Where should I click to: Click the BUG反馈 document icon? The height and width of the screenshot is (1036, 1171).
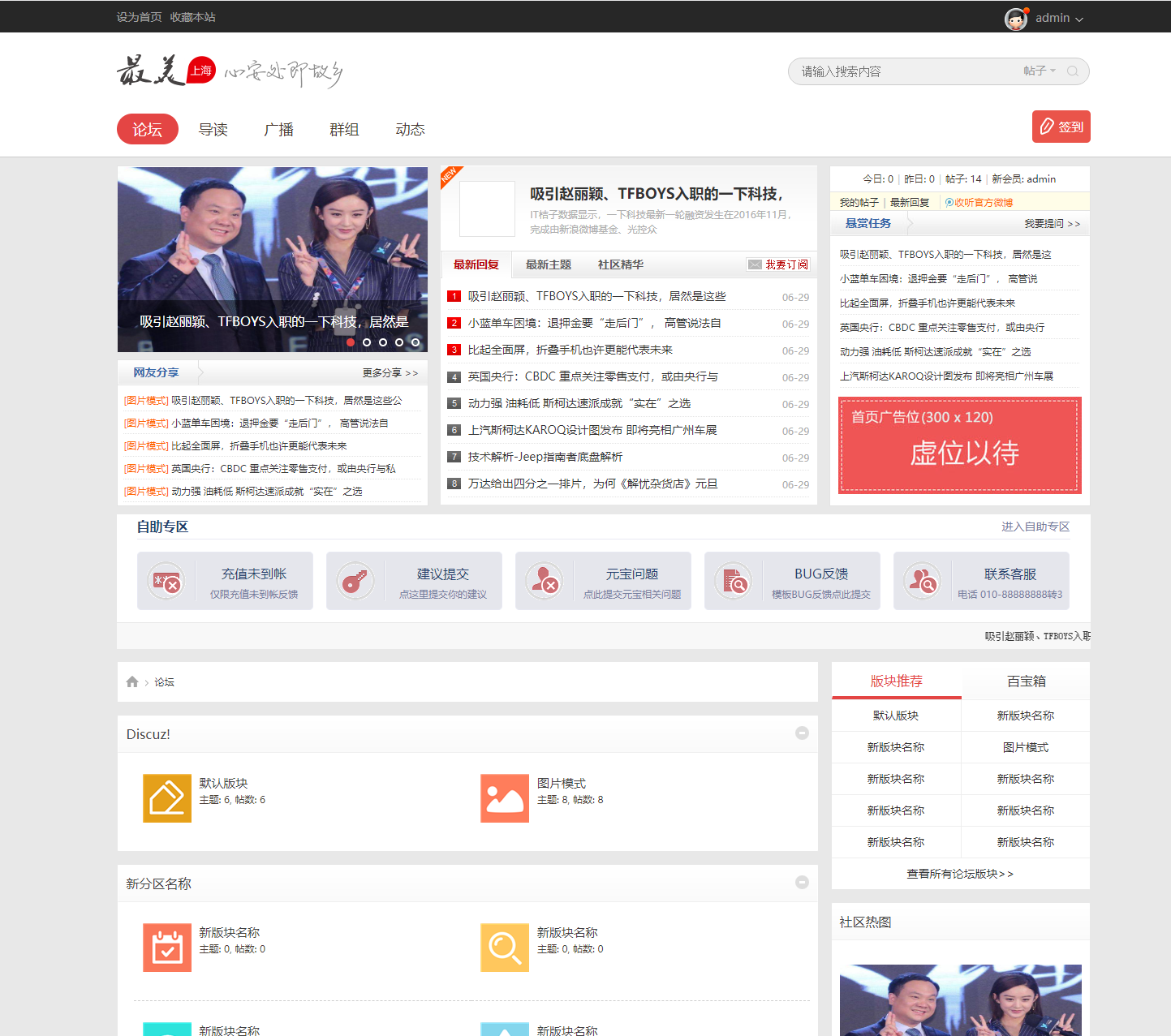734,581
